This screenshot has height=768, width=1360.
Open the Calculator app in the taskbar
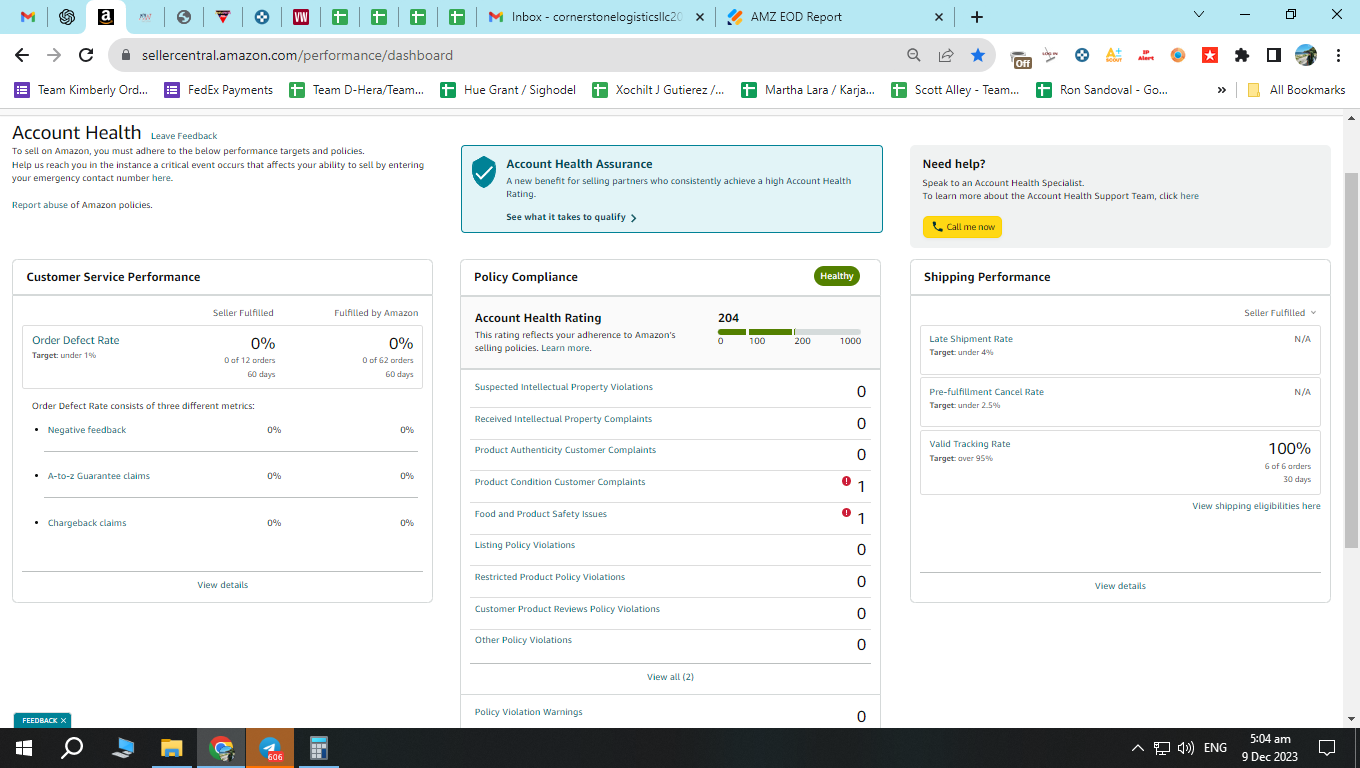tap(319, 748)
